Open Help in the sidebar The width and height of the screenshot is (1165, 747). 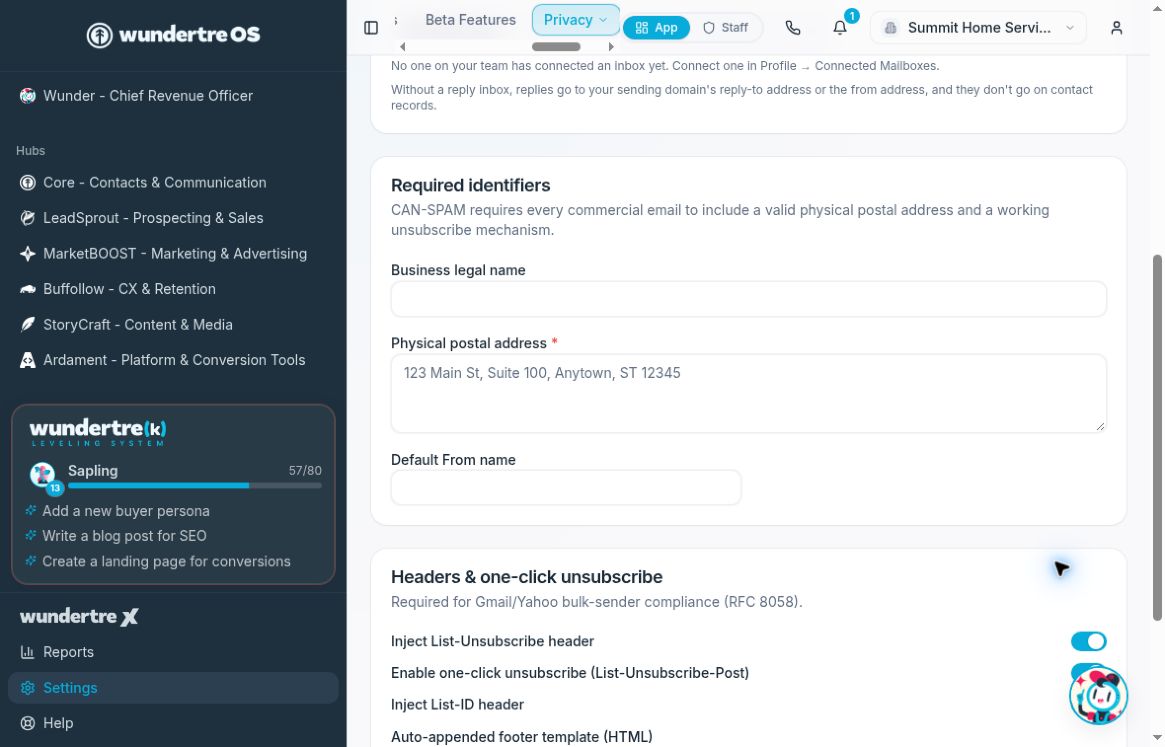[x=173, y=722]
